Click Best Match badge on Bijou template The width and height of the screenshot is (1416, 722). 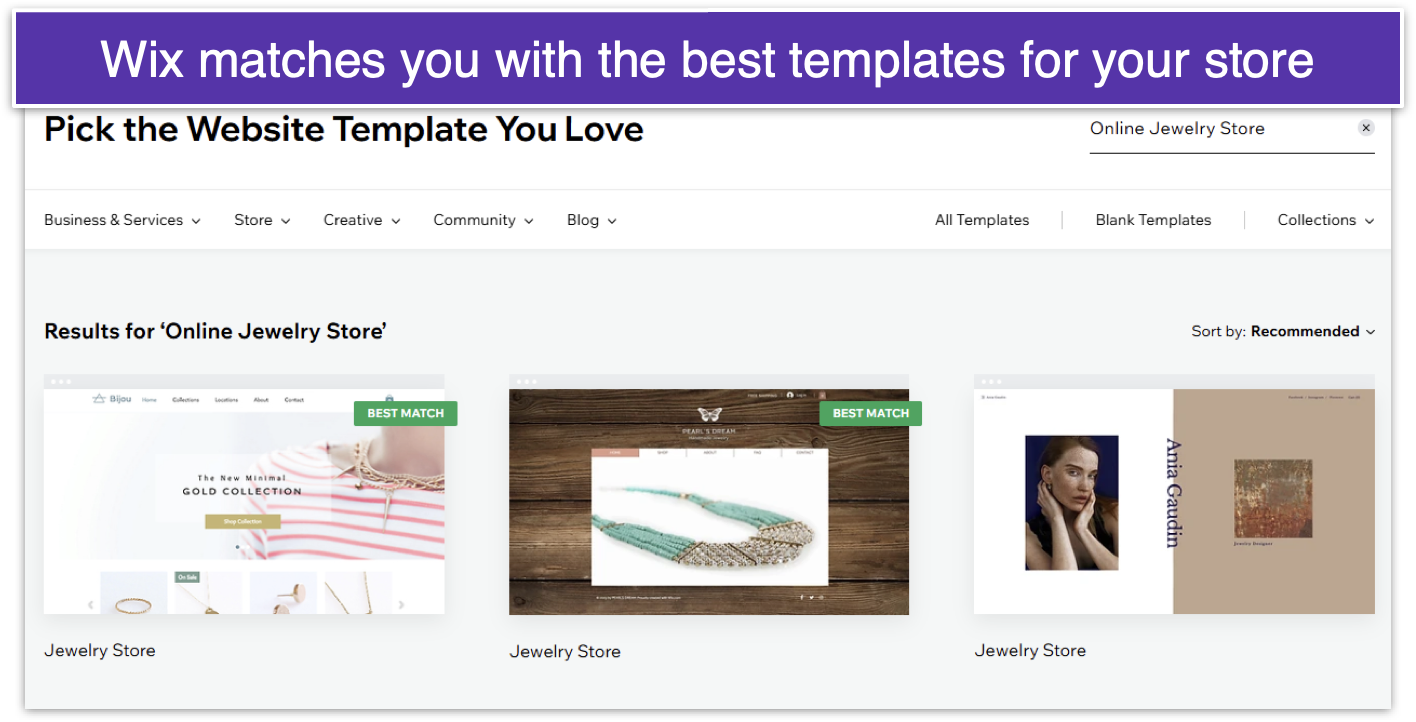coord(405,413)
